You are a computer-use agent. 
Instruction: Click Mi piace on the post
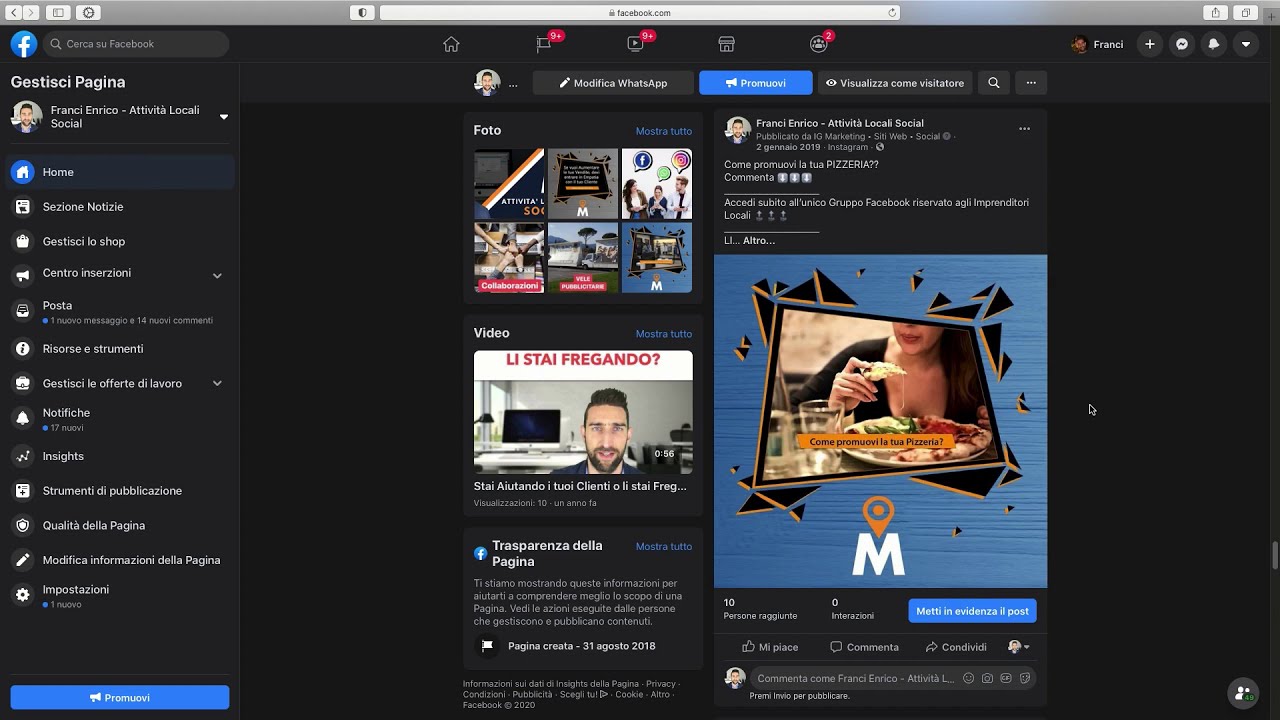pos(770,647)
